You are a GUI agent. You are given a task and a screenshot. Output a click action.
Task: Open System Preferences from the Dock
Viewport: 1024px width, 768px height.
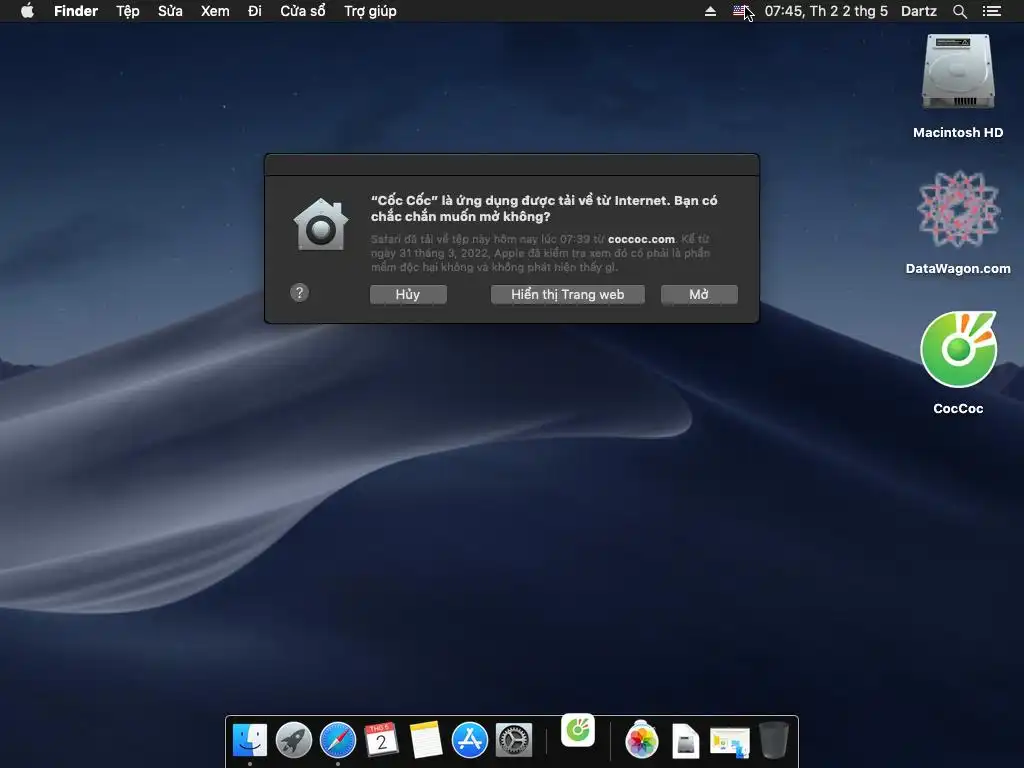(x=514, y=741)
